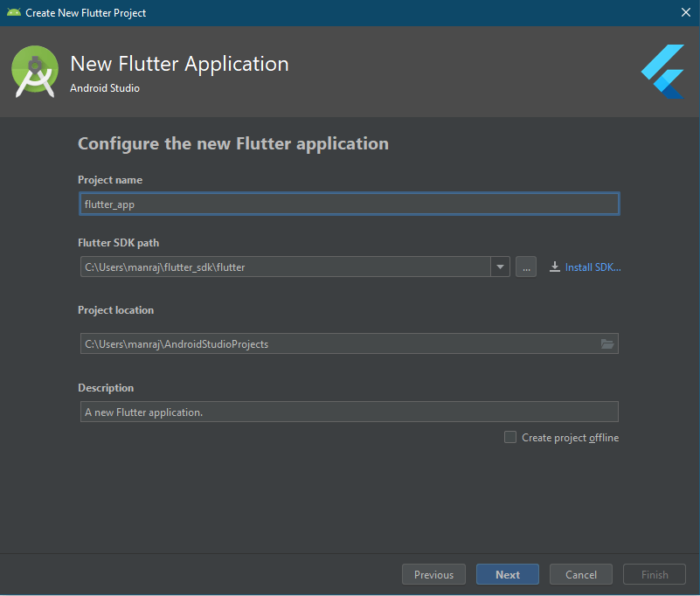Click the Android Studio subtitle text
The height and width of the screenshot is (596, 700).
pyautogui.click(x=105, y=88)
